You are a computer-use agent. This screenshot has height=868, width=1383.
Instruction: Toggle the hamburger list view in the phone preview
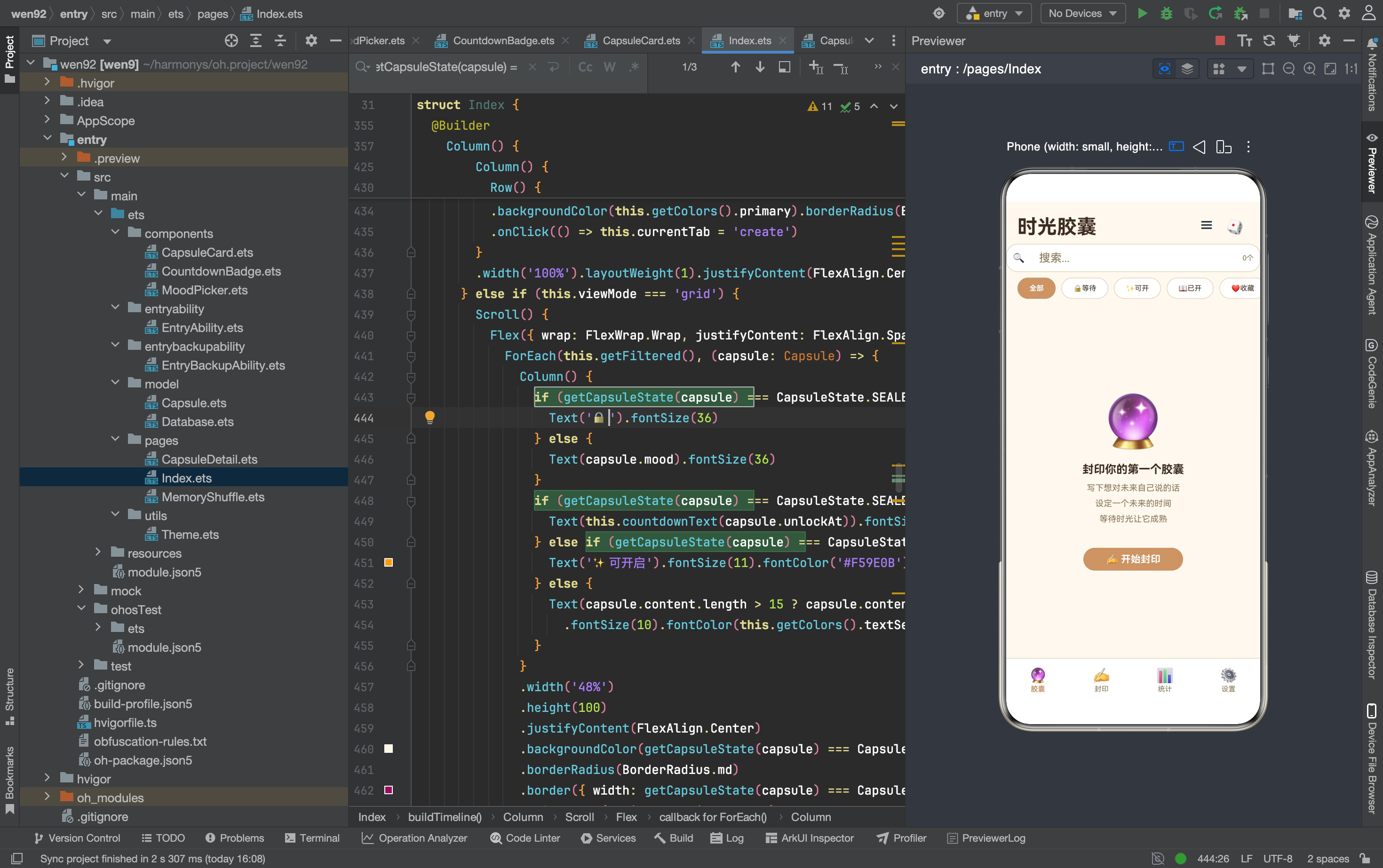pos(1206,226)
